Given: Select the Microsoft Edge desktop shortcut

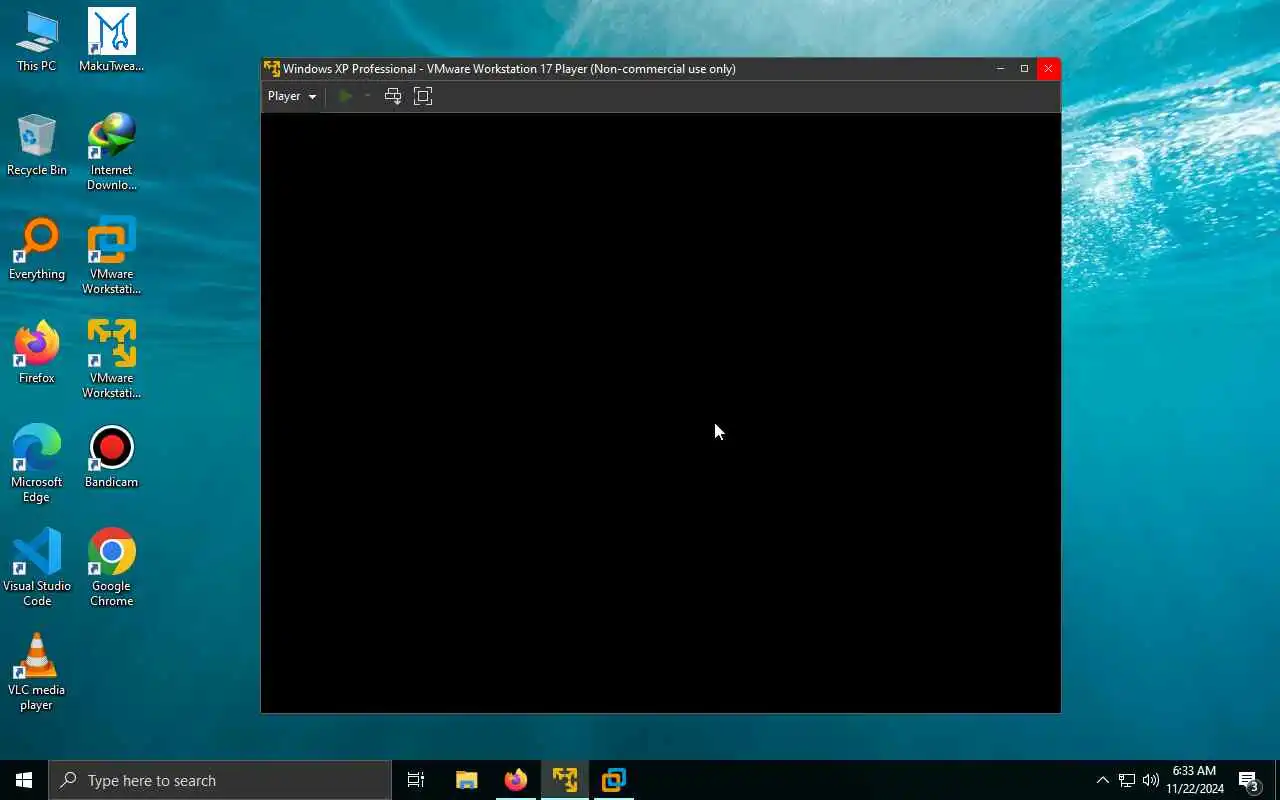Looking at the screenshot, I should click(x=37, y=464).
